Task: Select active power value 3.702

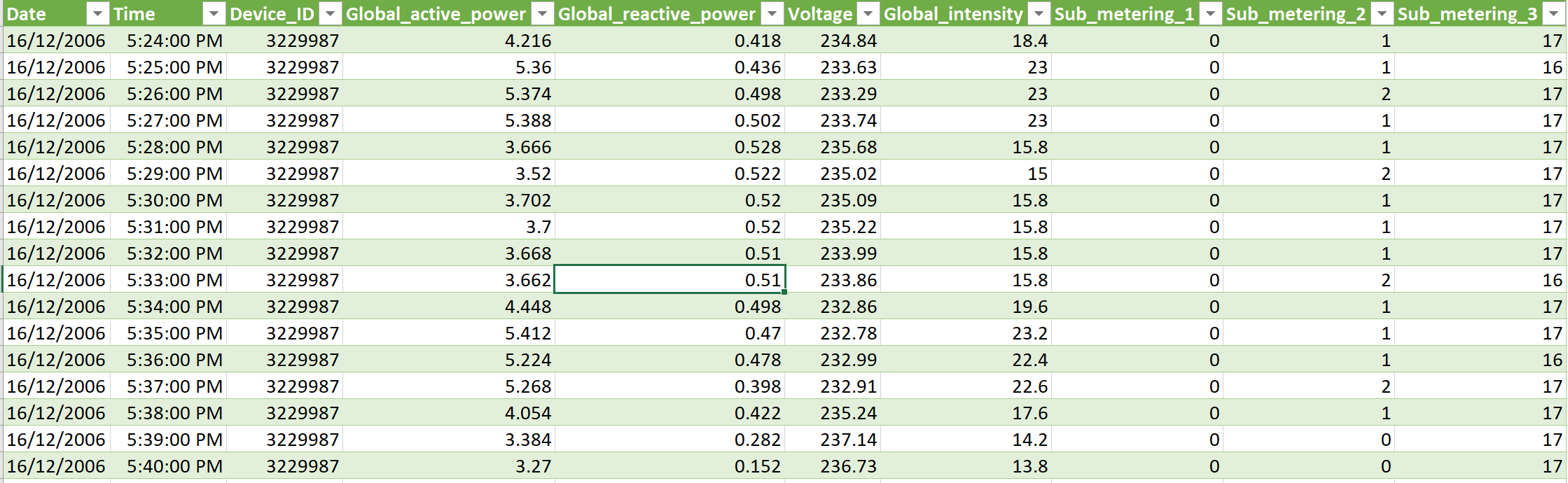Action: coord(448,200)
